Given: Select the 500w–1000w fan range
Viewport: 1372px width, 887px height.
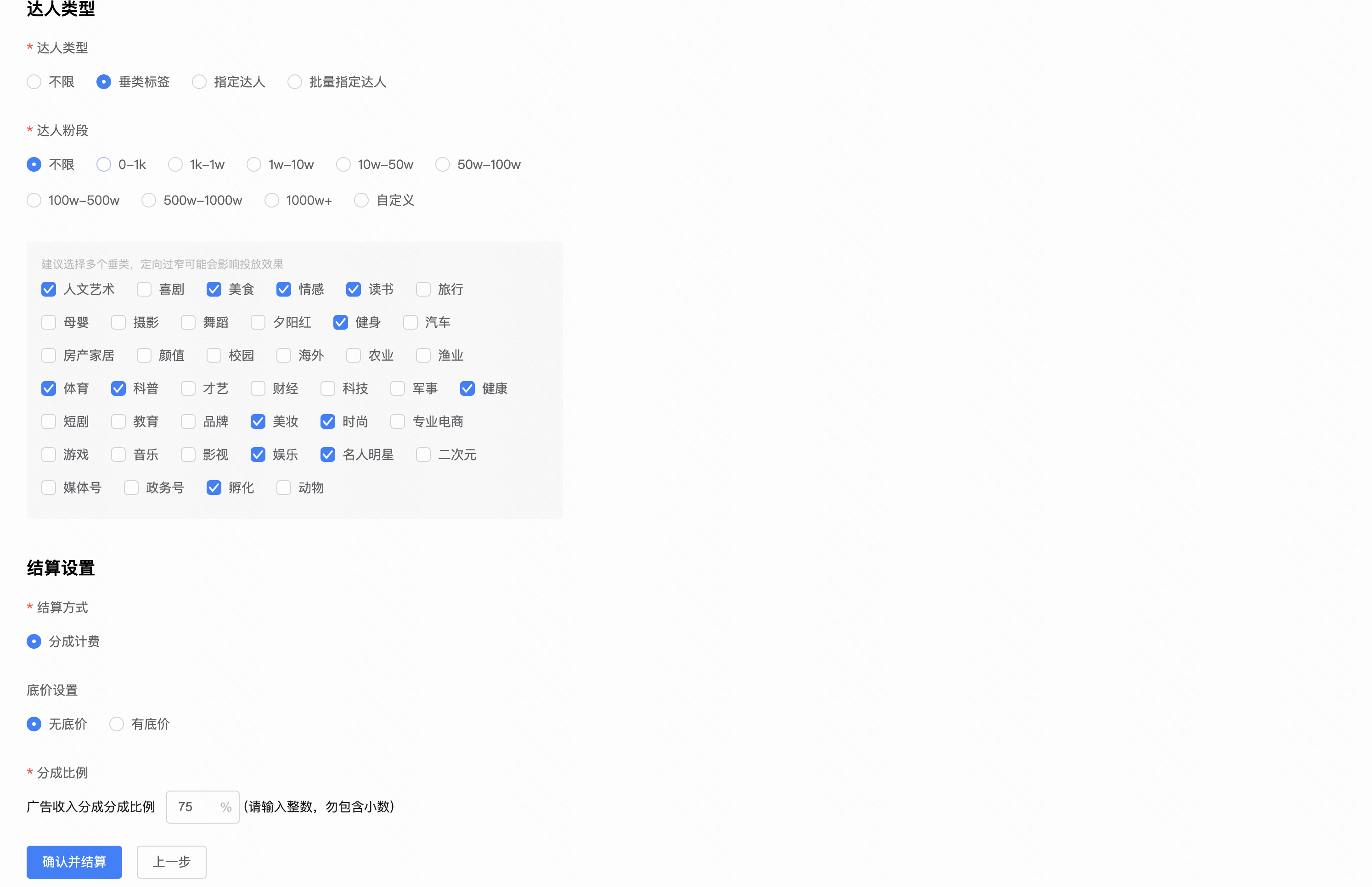Looking at the screenshot, I should 149,201.
